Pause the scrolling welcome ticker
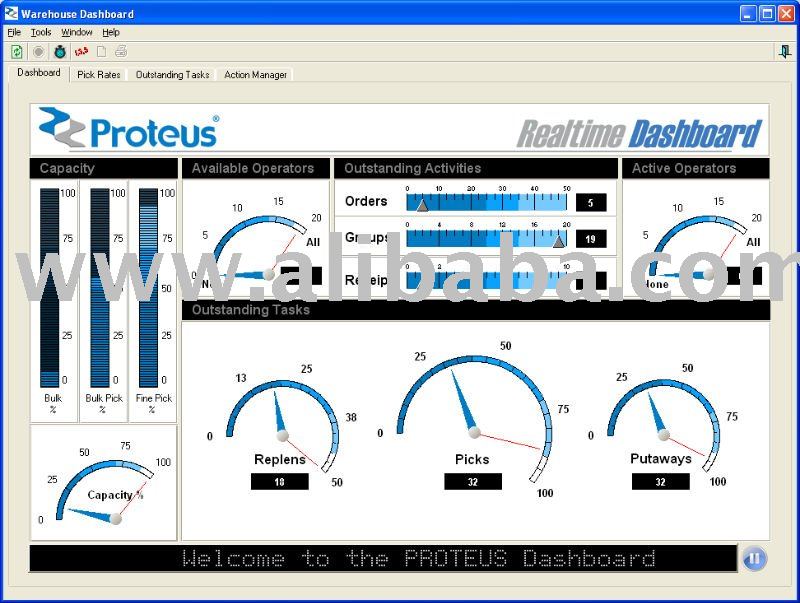800x603 pixels. click(x=754, y=559)
